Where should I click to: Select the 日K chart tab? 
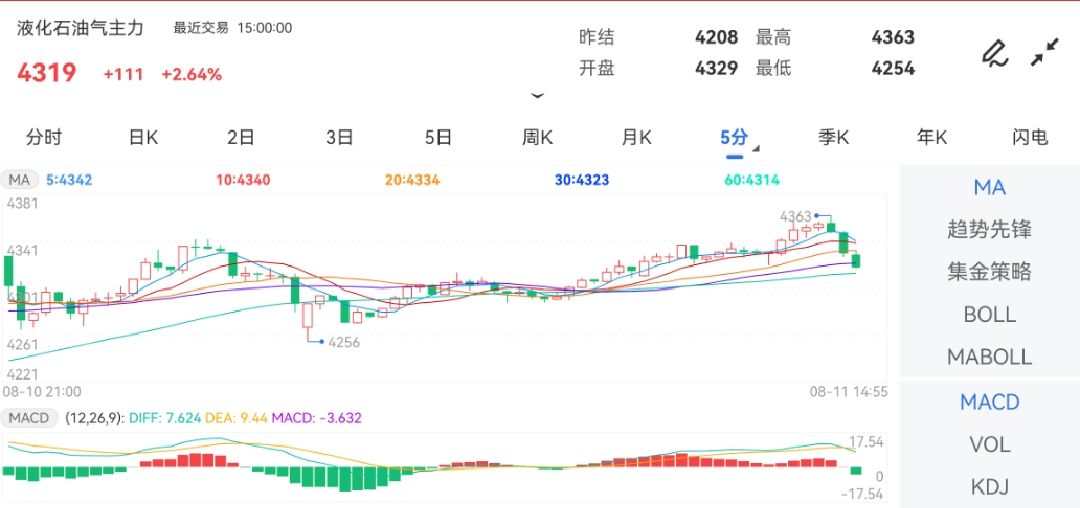[143, 138]
